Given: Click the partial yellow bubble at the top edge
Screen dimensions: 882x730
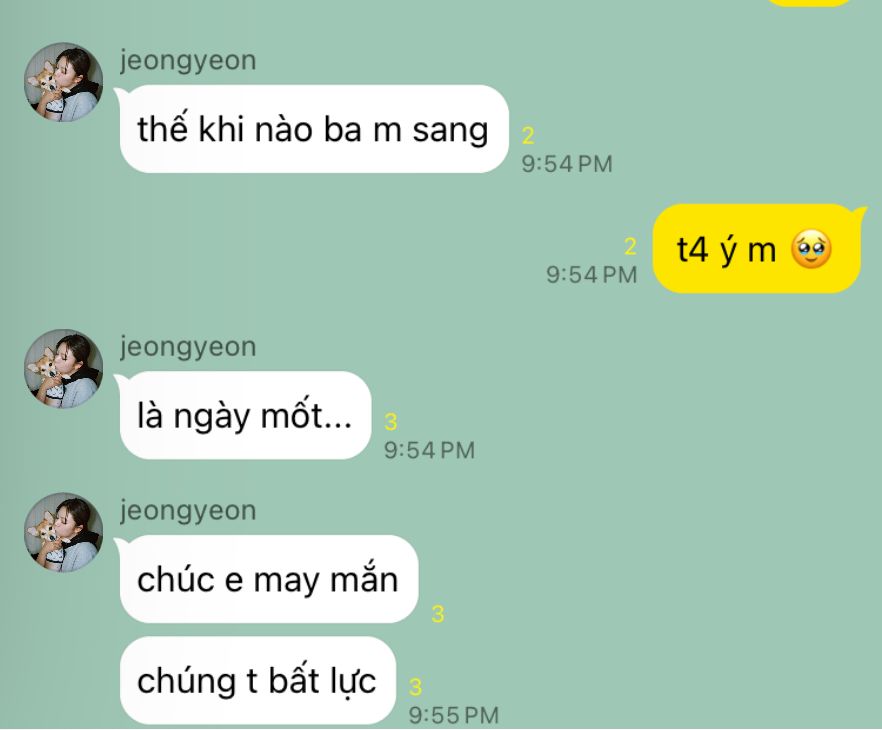Looking at the screenshot, I should [x=812, y=3].
